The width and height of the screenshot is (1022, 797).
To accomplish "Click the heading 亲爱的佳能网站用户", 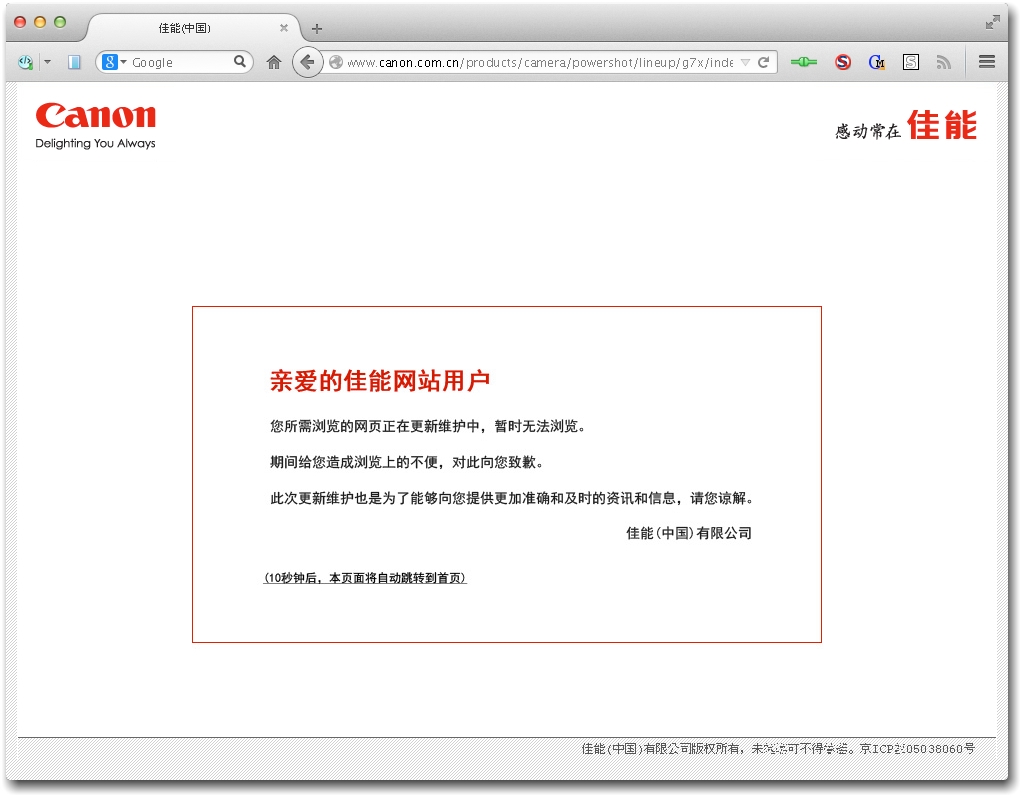I will pos(380,381).
